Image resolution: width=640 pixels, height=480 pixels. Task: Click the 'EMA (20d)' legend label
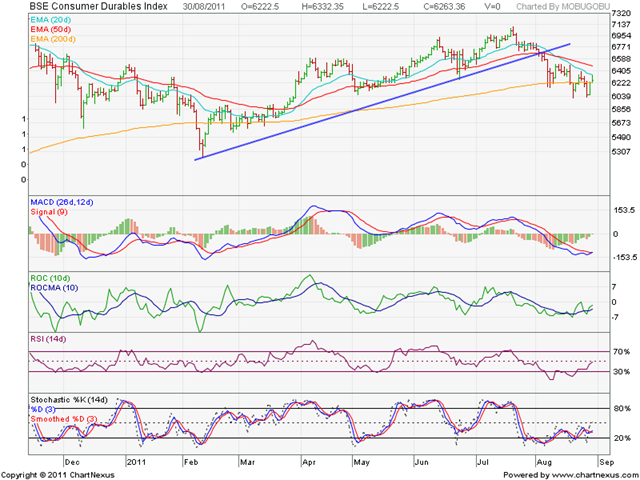51,20
